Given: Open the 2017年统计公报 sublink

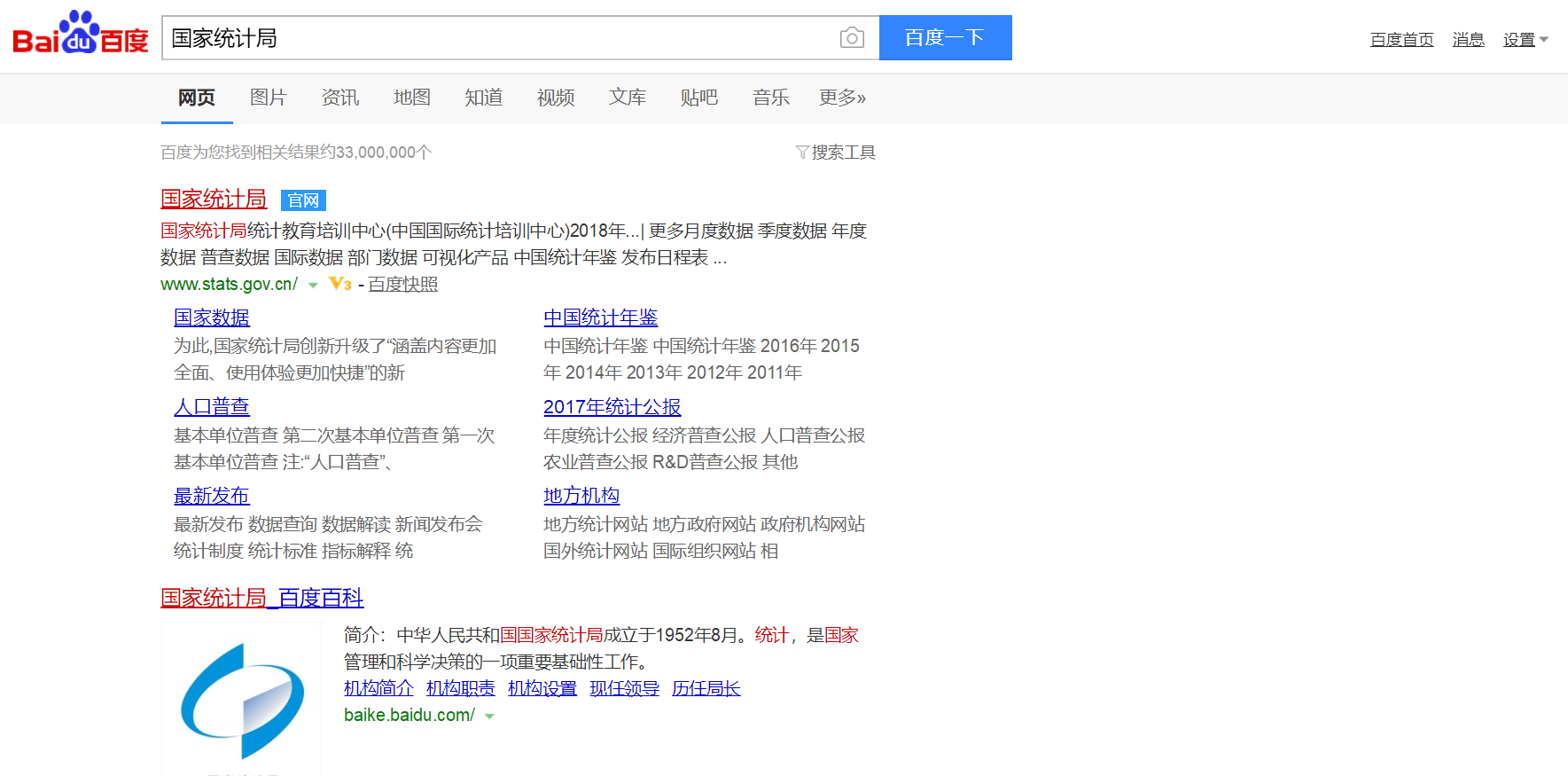Looking at the screenshot, I should [x=612, y=407].
